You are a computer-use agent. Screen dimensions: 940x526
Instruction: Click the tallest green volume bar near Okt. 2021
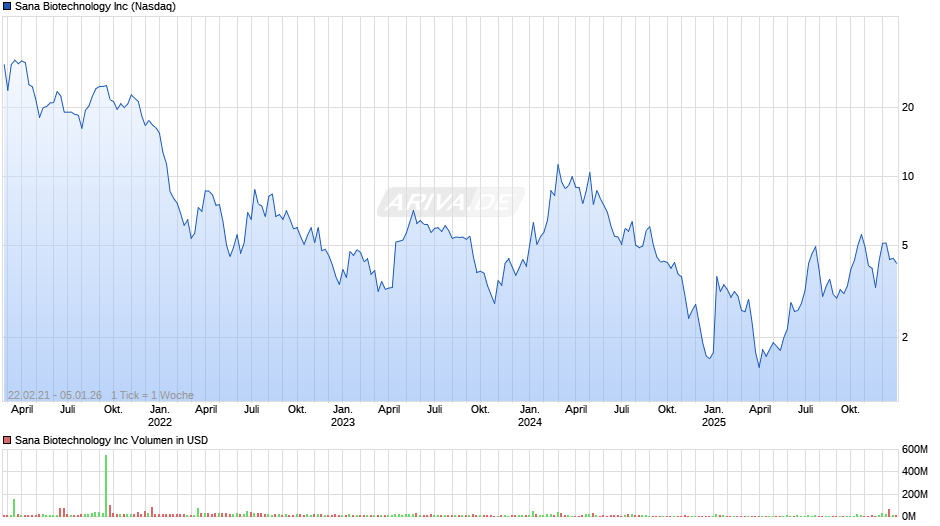pos(106,485)
